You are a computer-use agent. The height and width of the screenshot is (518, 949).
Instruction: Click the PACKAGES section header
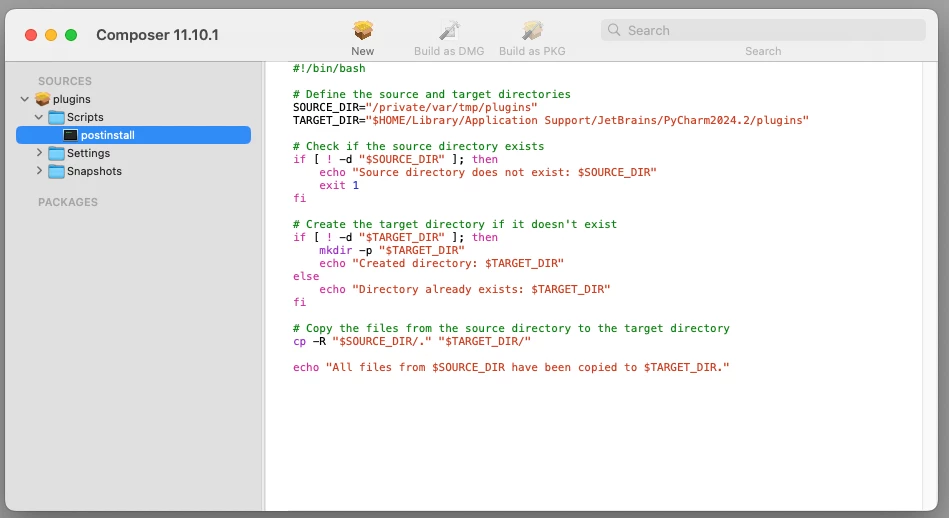click(x=68, y=202)
